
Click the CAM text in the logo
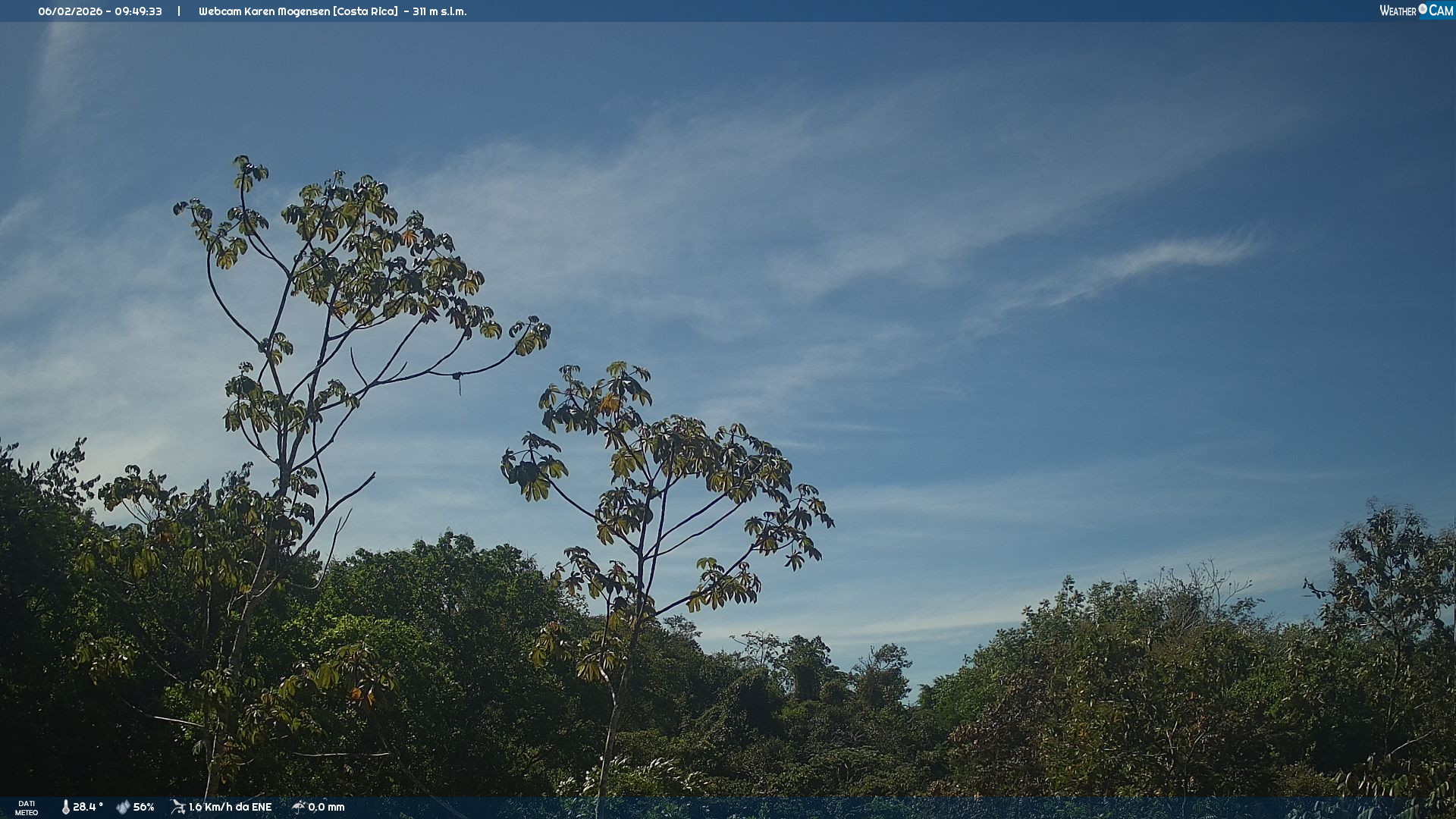tap(1441, 11)
